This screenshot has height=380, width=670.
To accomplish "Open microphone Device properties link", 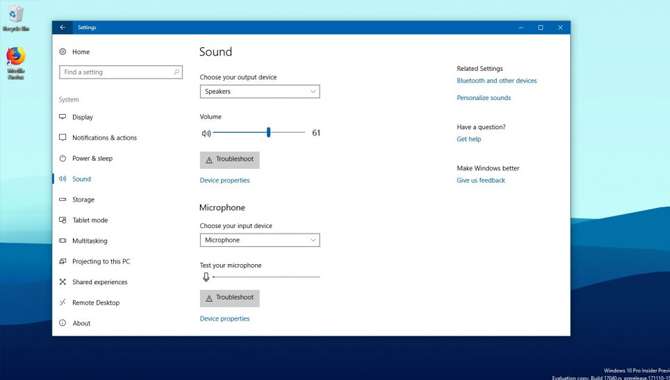I will pos(225,319).
